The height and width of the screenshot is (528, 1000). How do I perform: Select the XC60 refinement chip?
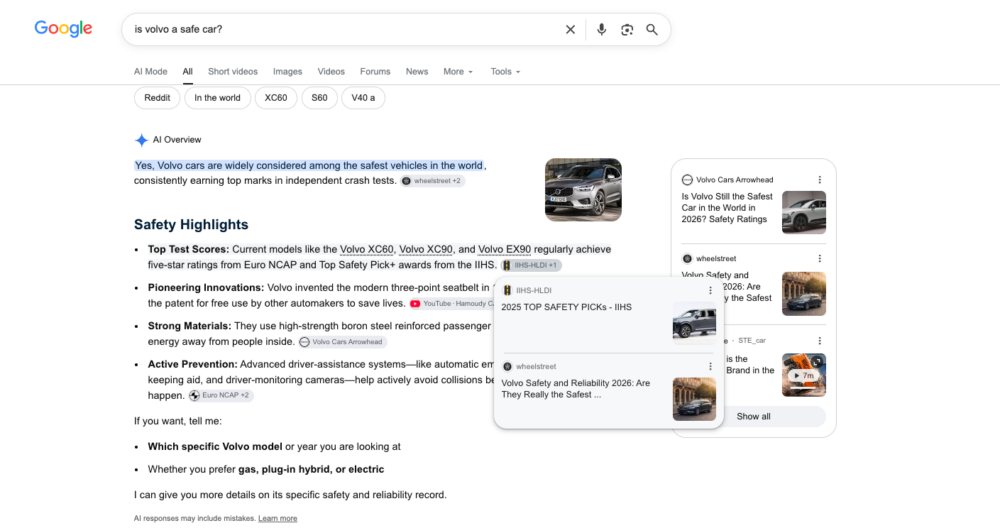point(276,98)
